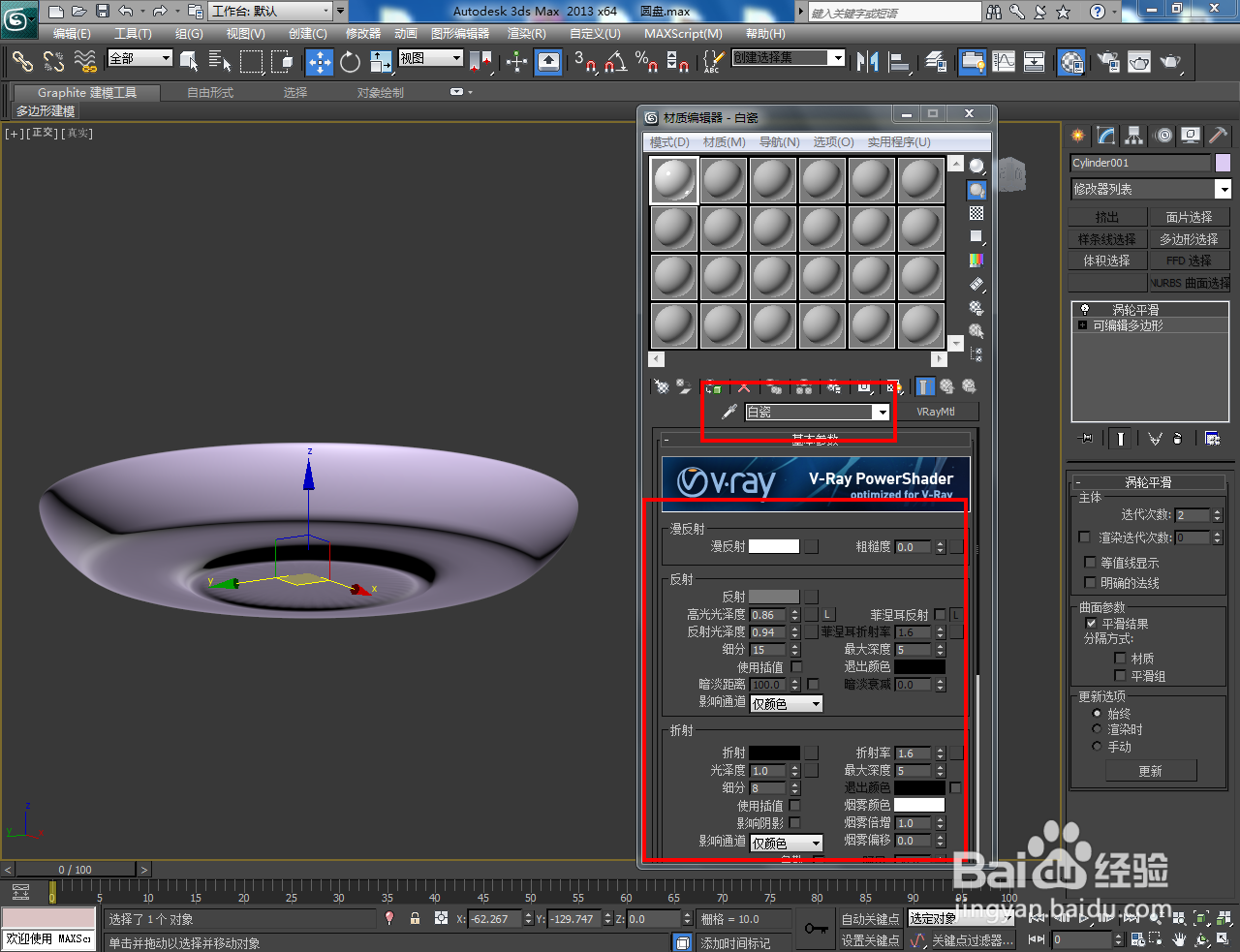Toggle Backlight icon in material editor
The image size is (1240, 952).
click(x=976, y=190)
